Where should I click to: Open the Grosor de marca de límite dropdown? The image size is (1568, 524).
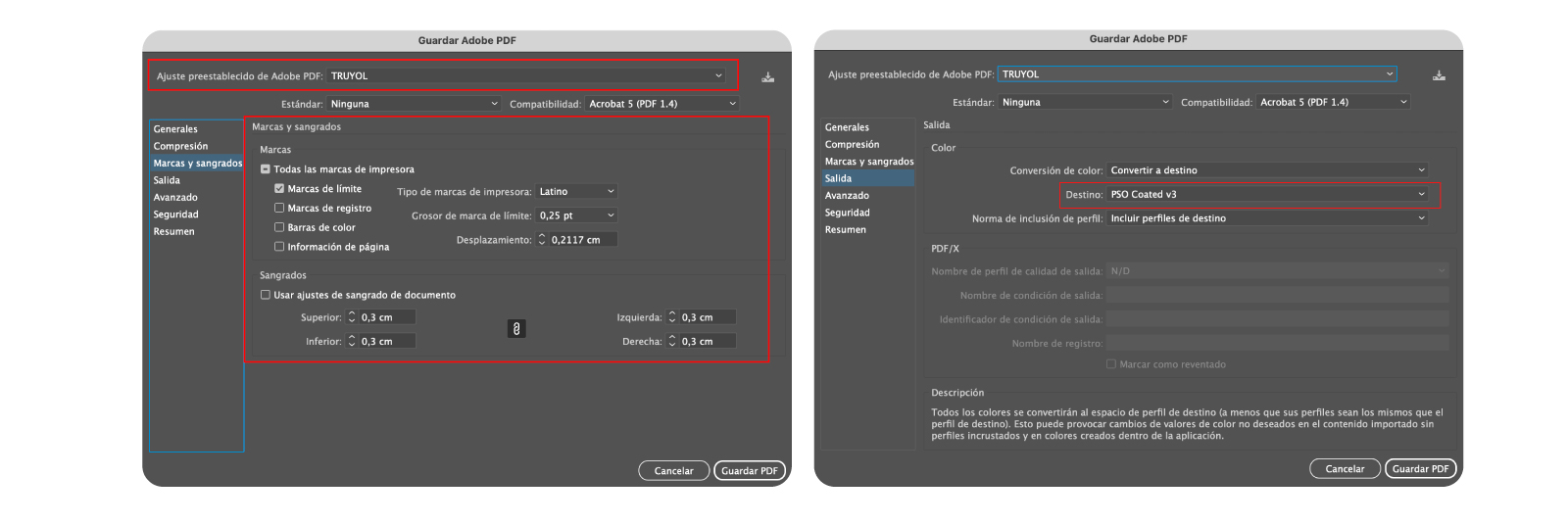[x=576, y=215]
